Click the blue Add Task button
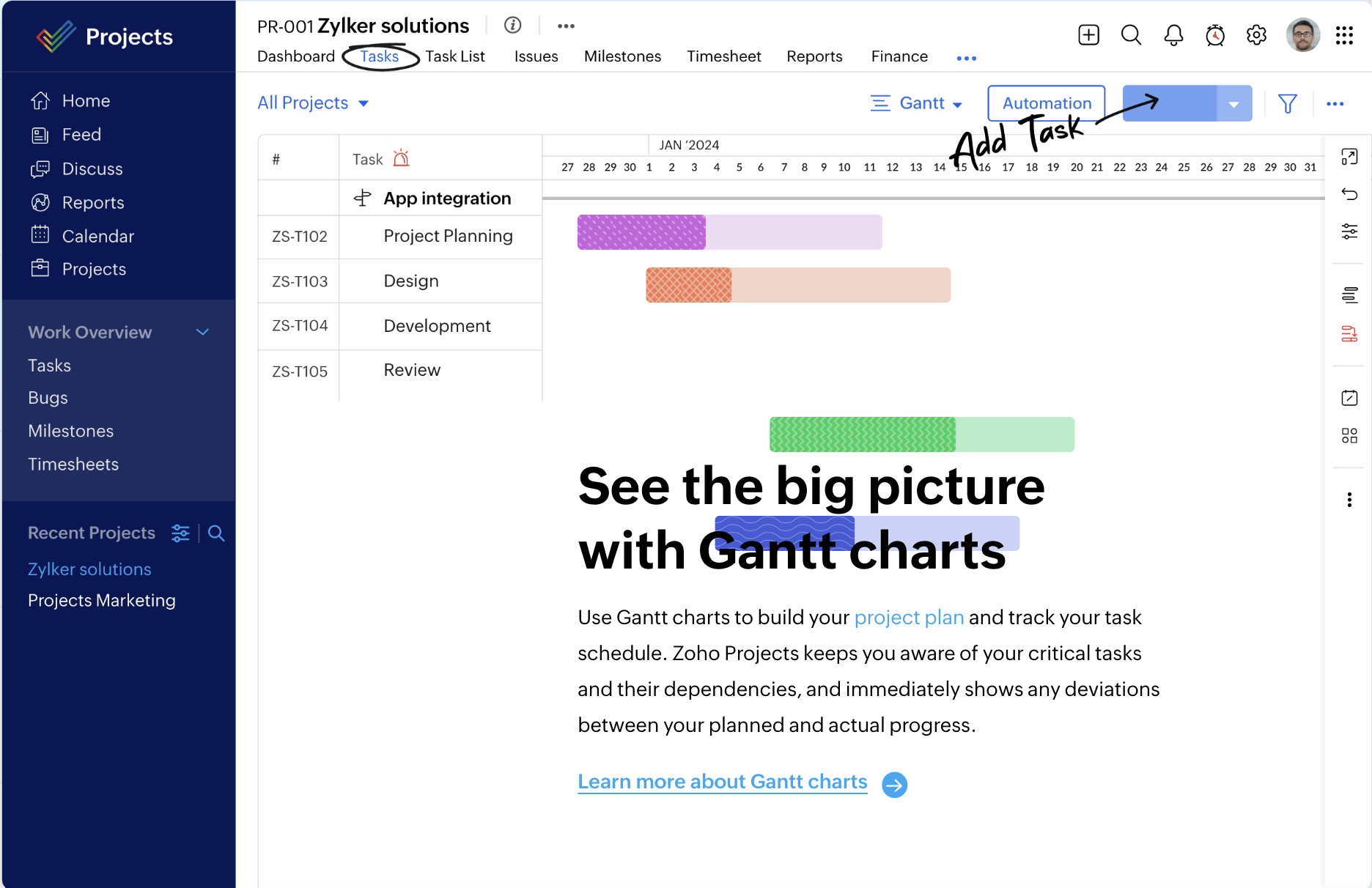 (x=1170, y=103)
